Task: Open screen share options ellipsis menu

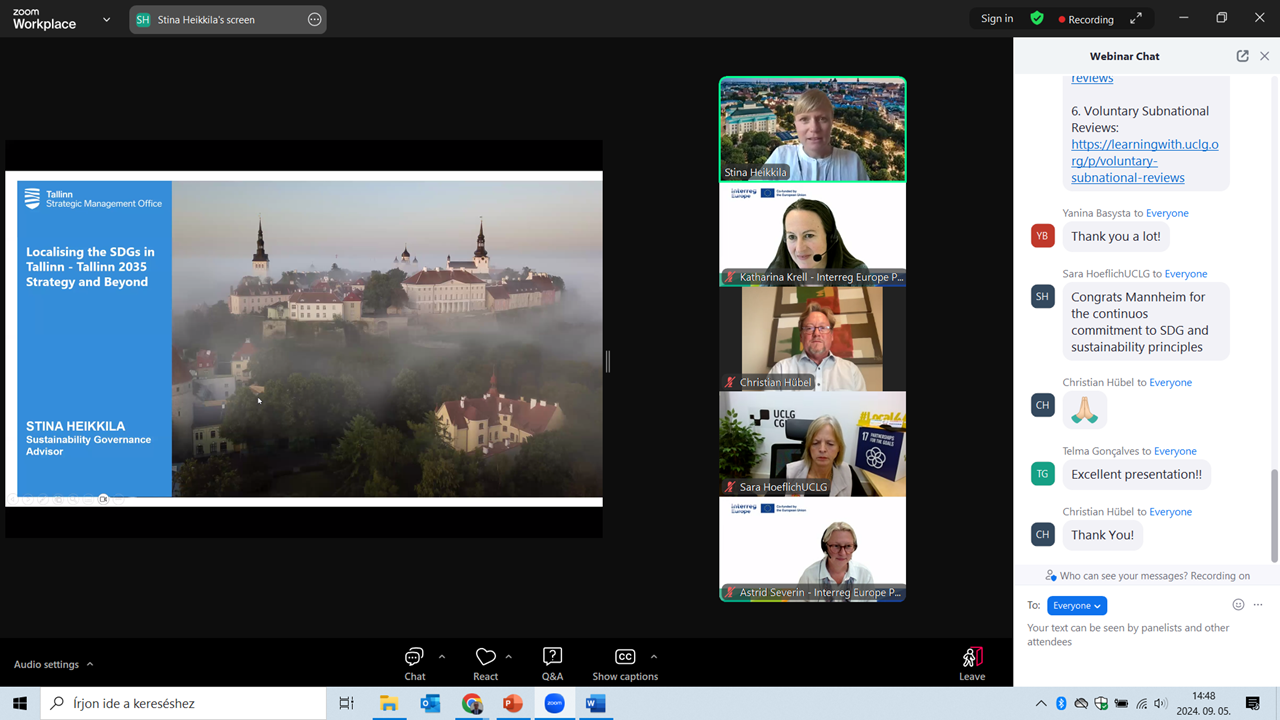Action: (x=314, y=19)
